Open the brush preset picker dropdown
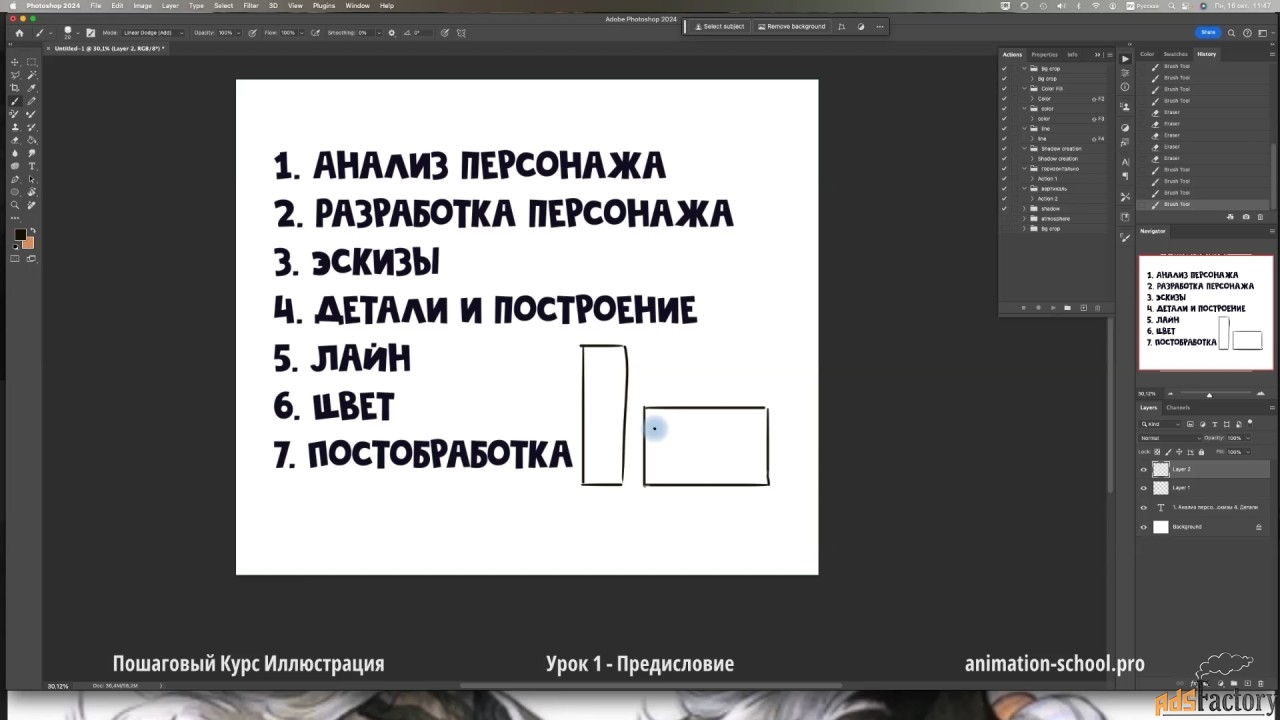Image resolution: width=1280 pixels, height=720 pixels. pos(78,33)
